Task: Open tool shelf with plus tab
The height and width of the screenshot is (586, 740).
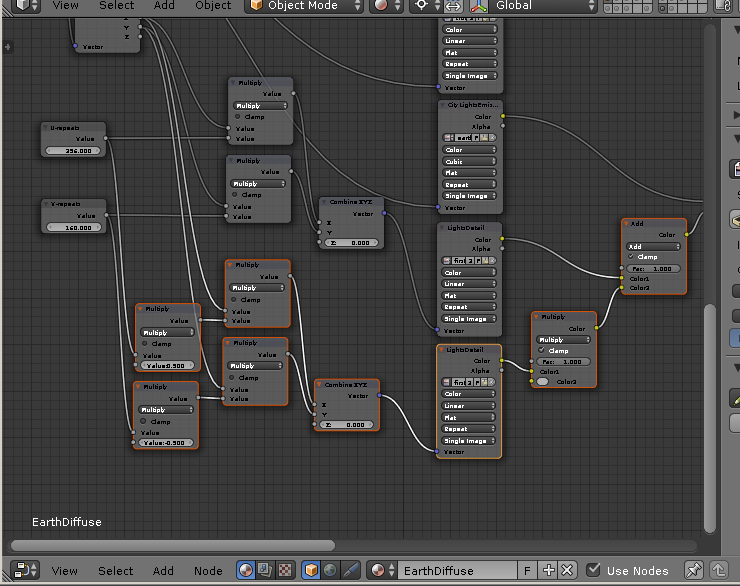Action: (x=7, y=47)
